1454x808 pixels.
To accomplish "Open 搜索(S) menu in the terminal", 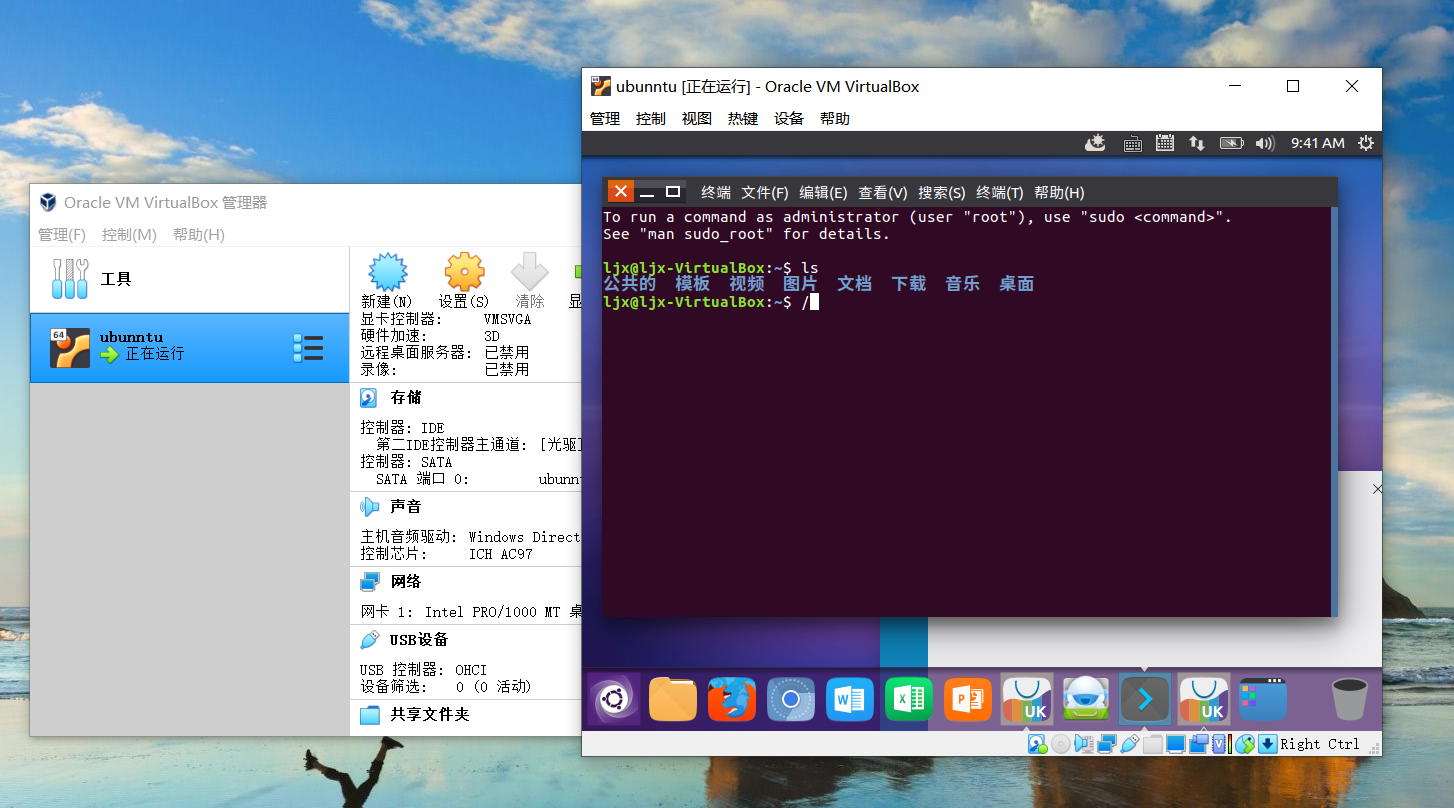I will [942, 192].
